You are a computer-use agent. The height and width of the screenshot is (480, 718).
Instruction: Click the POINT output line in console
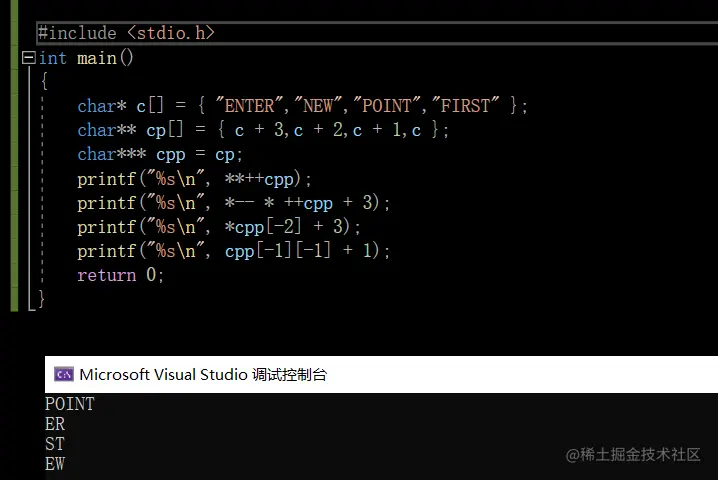(70, 404)
